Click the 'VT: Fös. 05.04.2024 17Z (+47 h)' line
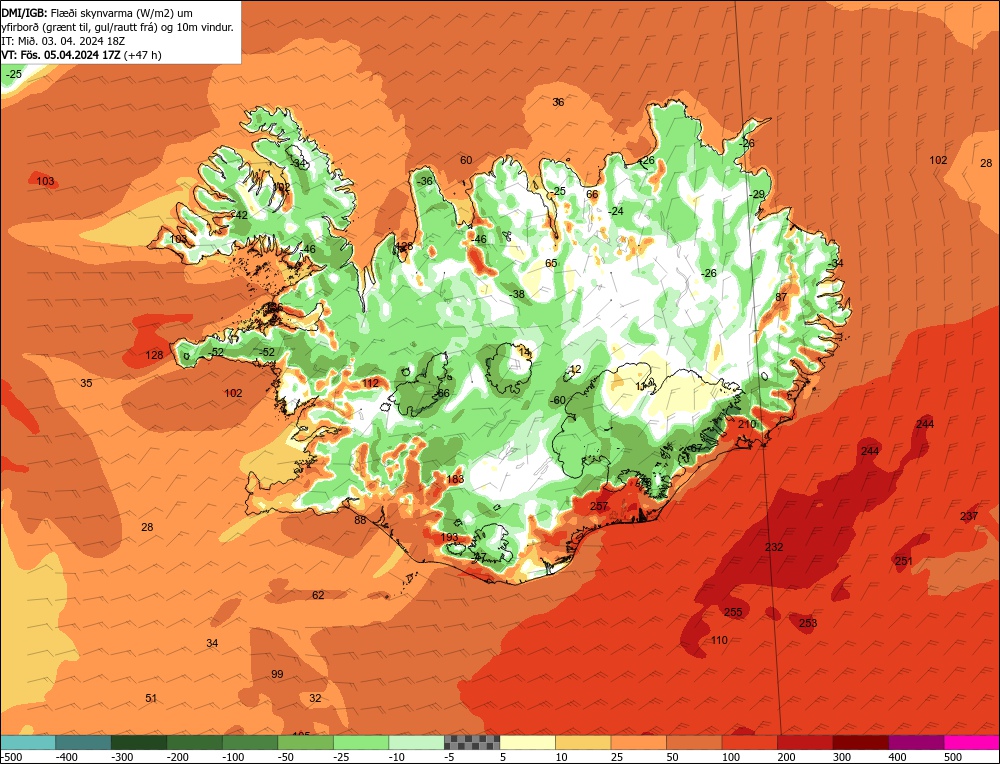The width and height of the screenshot is (1000, 764). [82, 55]
